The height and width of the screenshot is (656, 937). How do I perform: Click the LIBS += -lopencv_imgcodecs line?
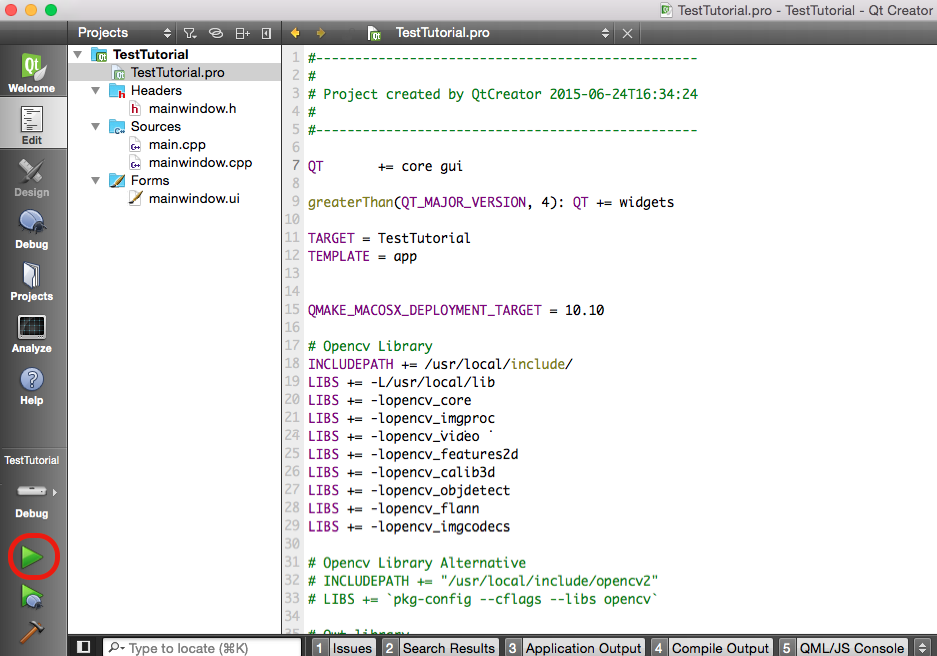point(409,526)
